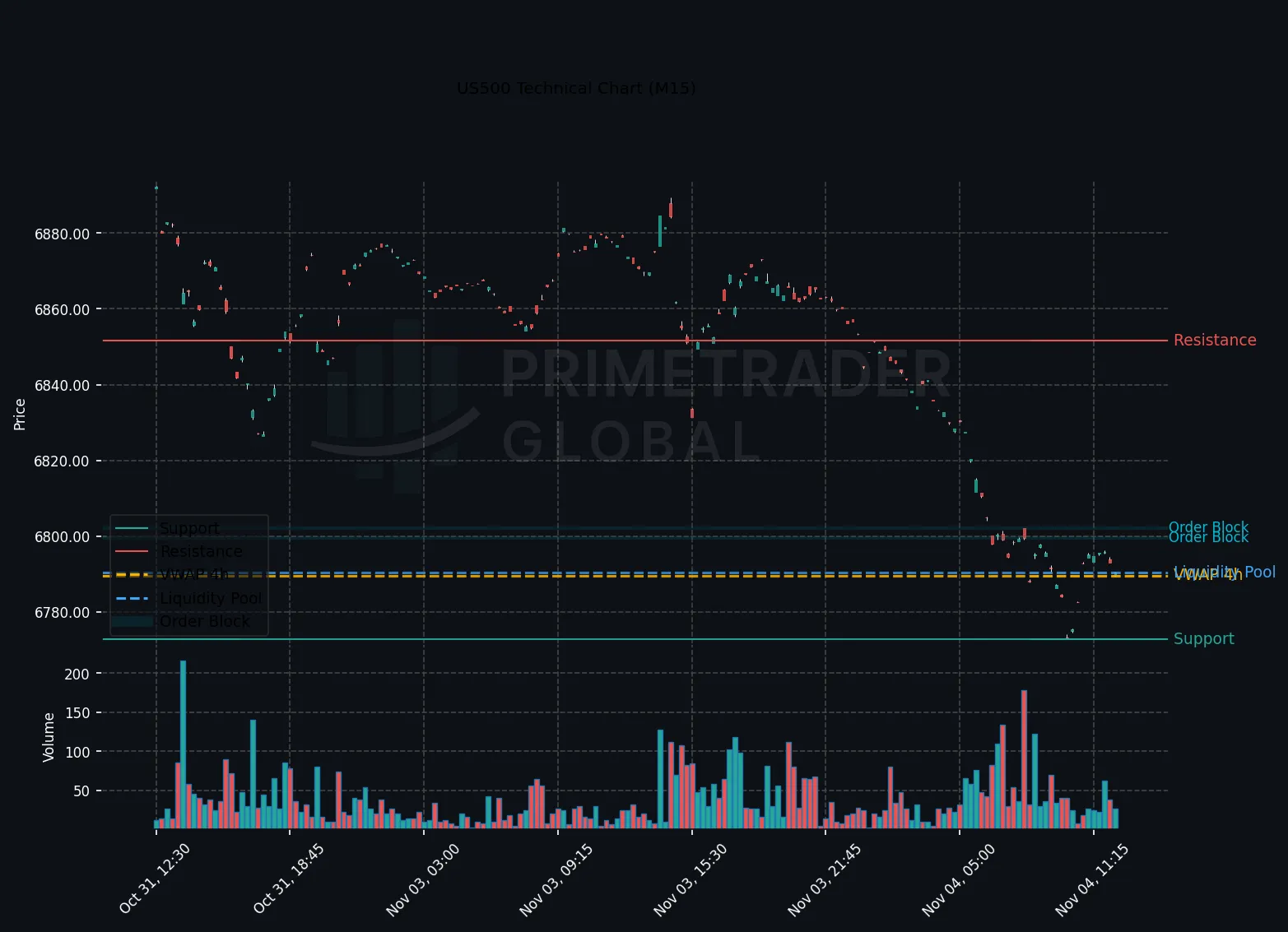1288x932 pixels.
Task: Select the 'Nov 03, 09:15' time label
Action: (x=556, y=879)
